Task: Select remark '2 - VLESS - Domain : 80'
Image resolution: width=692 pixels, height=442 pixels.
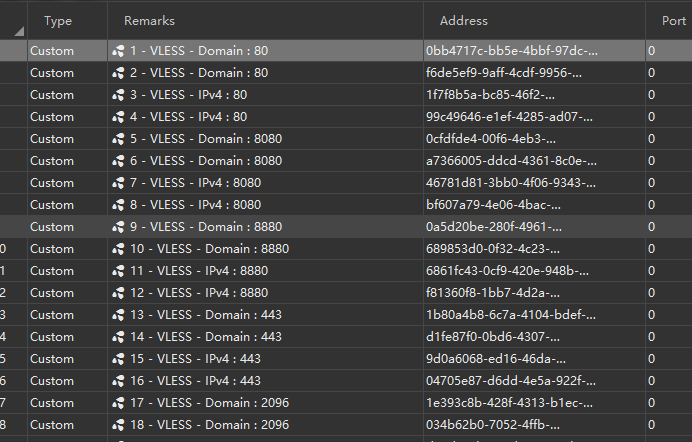Action: click(199, 73)
